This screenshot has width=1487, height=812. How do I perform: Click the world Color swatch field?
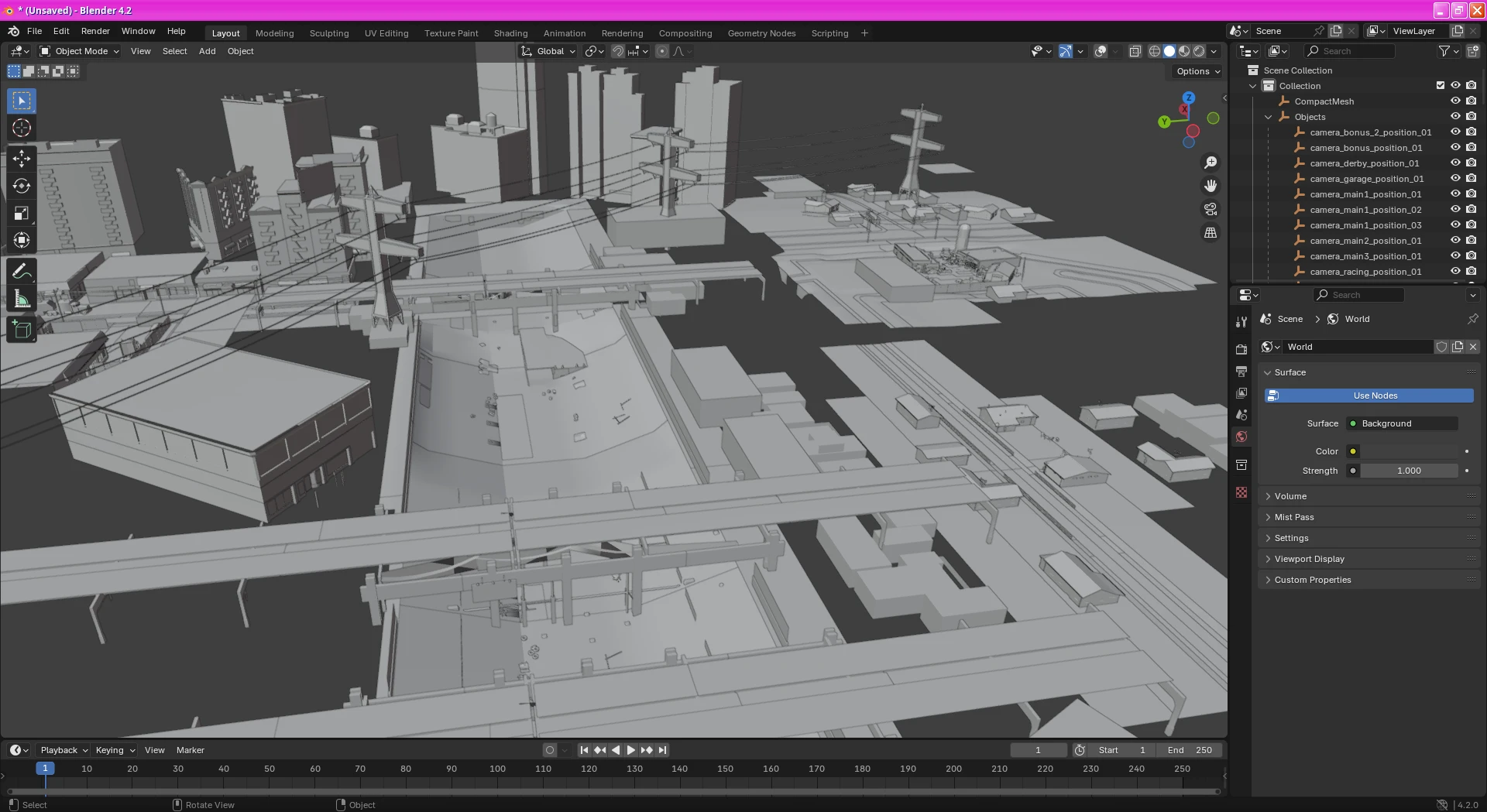click(x=1409, y=451)
